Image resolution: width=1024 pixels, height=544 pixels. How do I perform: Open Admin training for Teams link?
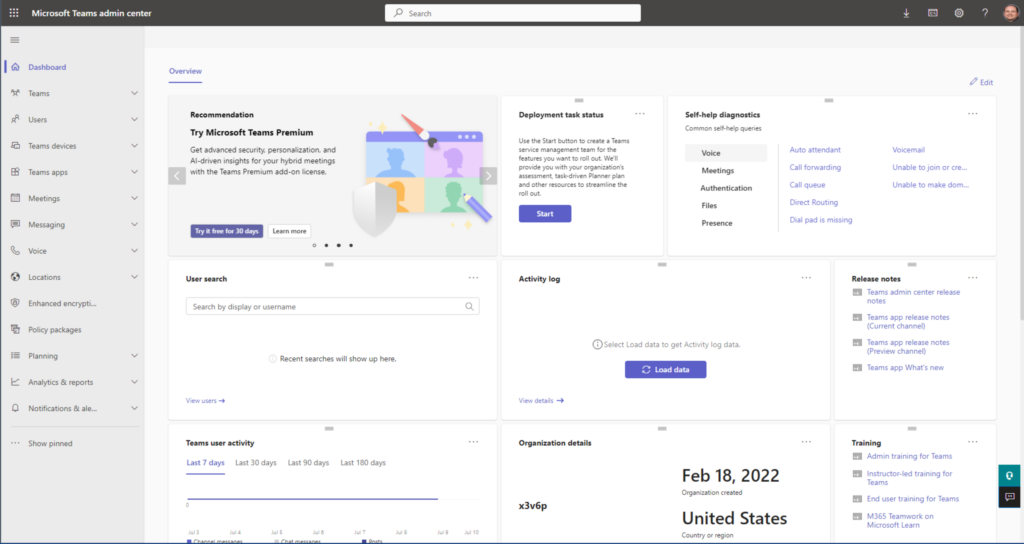pos(909,456)
